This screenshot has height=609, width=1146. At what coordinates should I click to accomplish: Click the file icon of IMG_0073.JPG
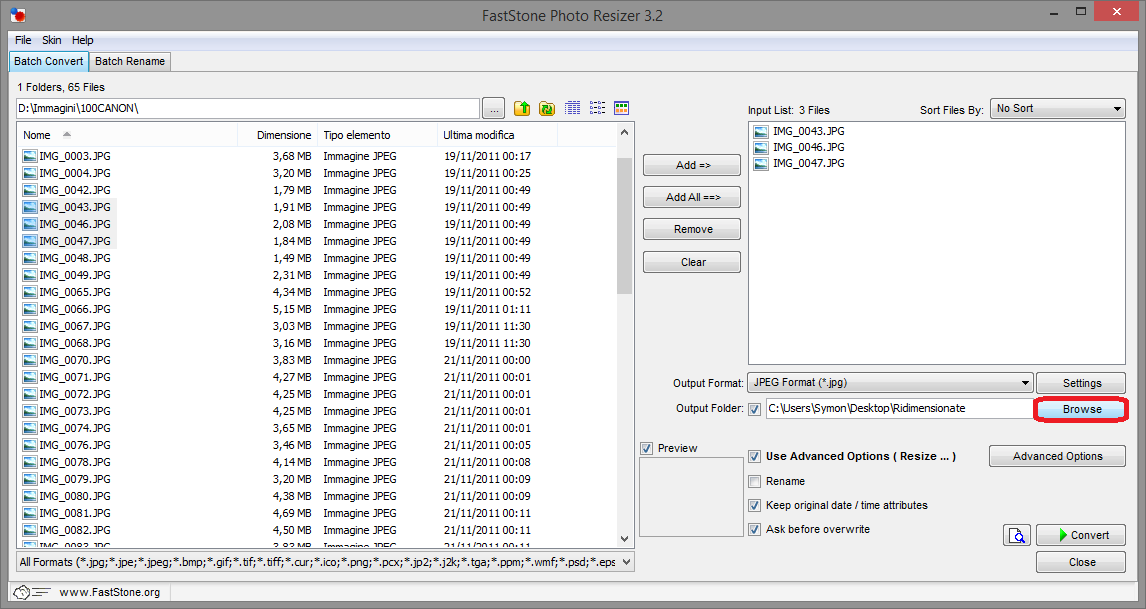pos(30,411)
